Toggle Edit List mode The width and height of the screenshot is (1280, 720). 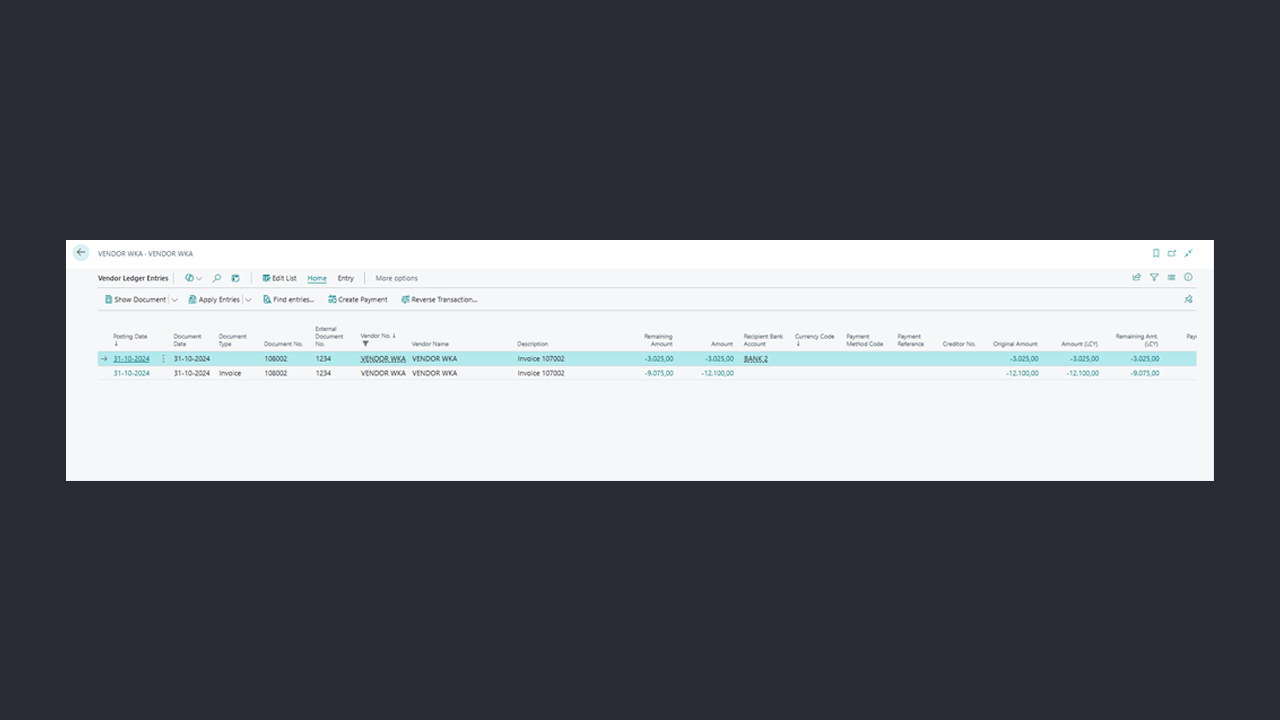point(279,278)
